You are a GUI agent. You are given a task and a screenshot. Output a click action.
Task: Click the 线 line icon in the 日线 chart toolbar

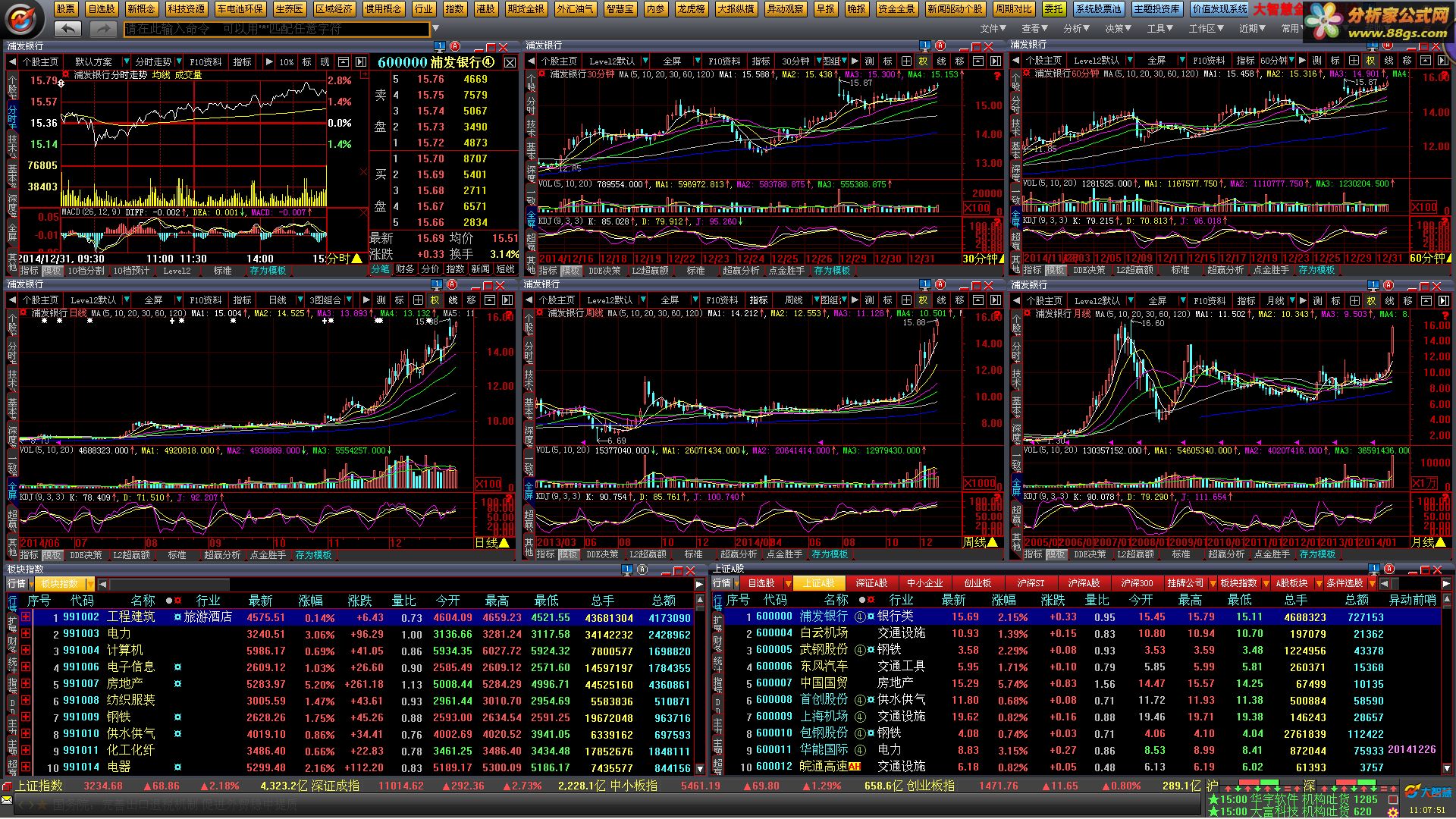click(453, 300)
